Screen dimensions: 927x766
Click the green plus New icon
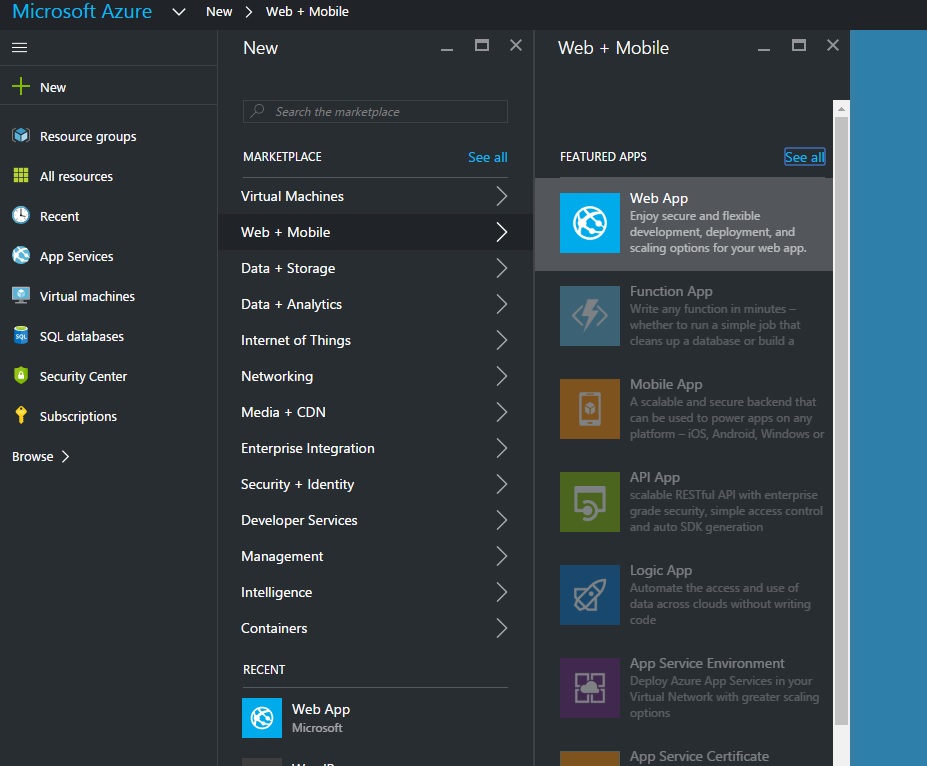[x=21, y=86]
